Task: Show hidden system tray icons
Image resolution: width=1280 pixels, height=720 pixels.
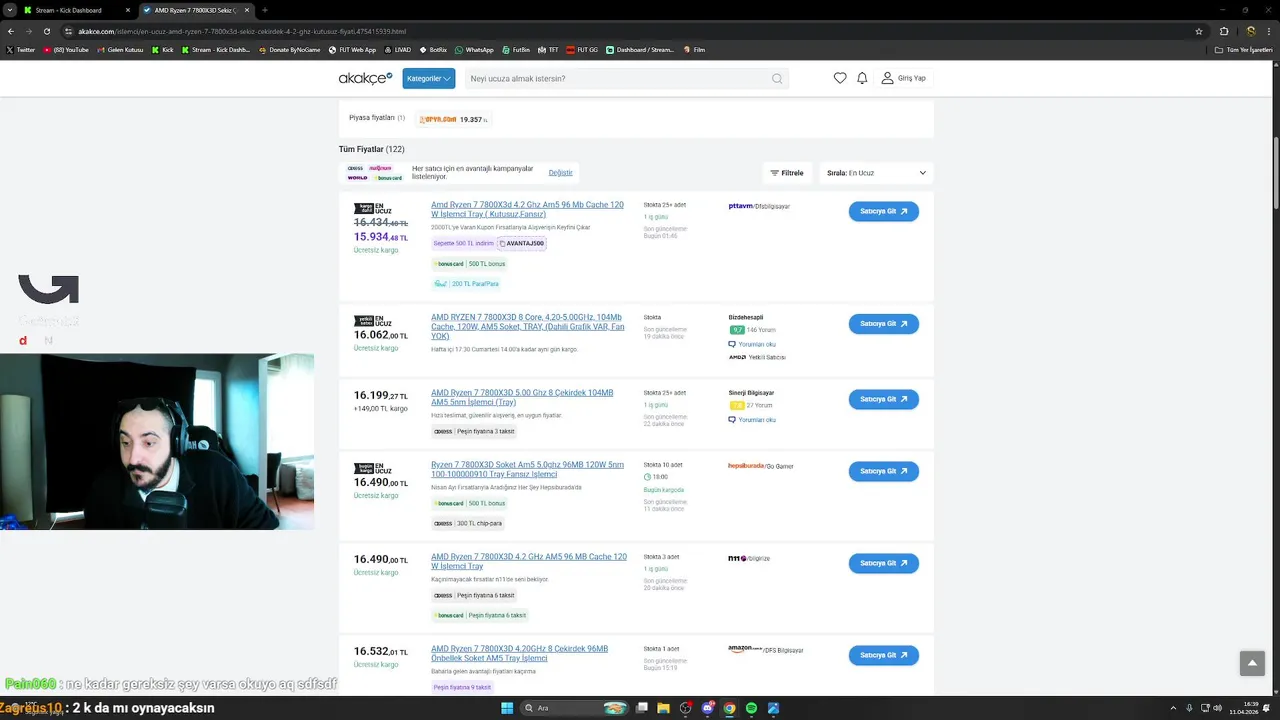Action: tap(1173, 708)
